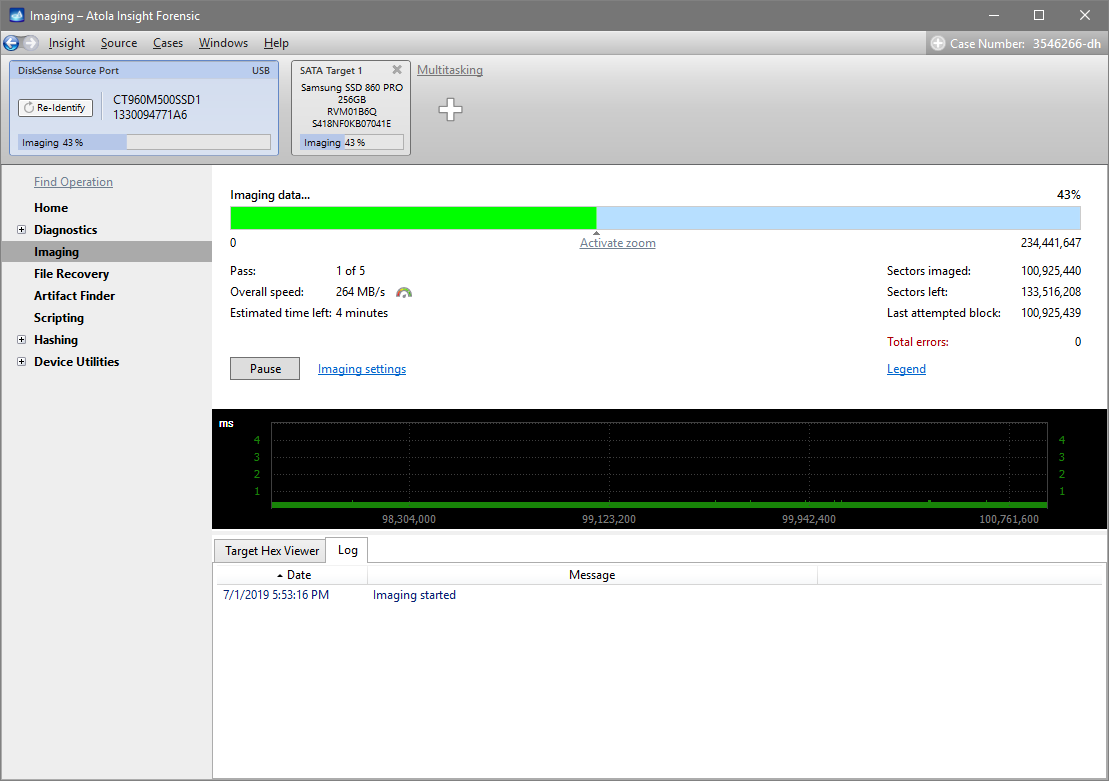Click the Find Operation link

pos(74,182)
